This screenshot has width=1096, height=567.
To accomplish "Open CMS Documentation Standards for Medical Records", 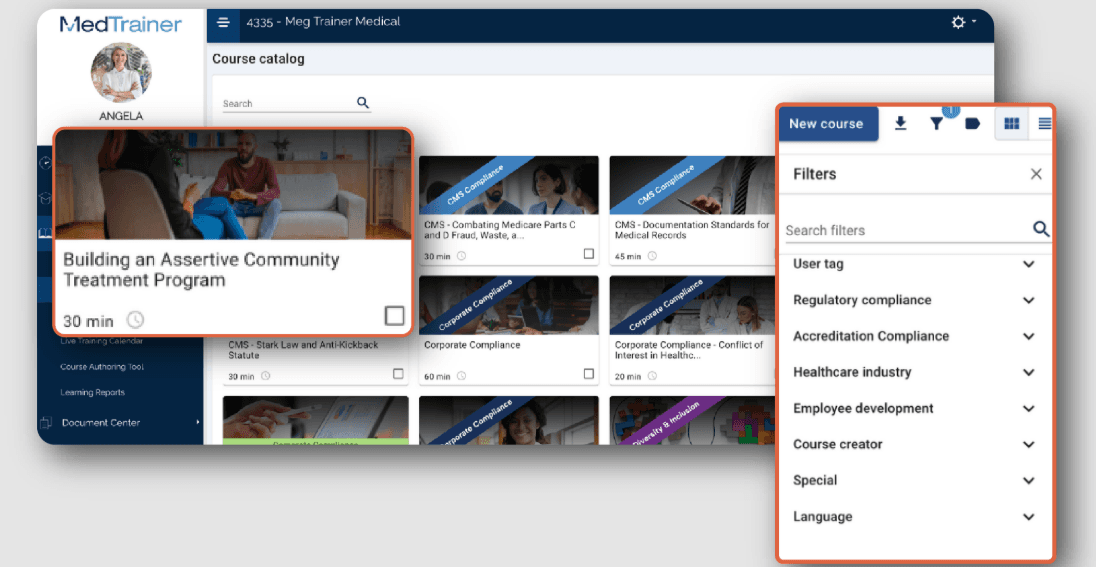I will [x=692, y=230].
